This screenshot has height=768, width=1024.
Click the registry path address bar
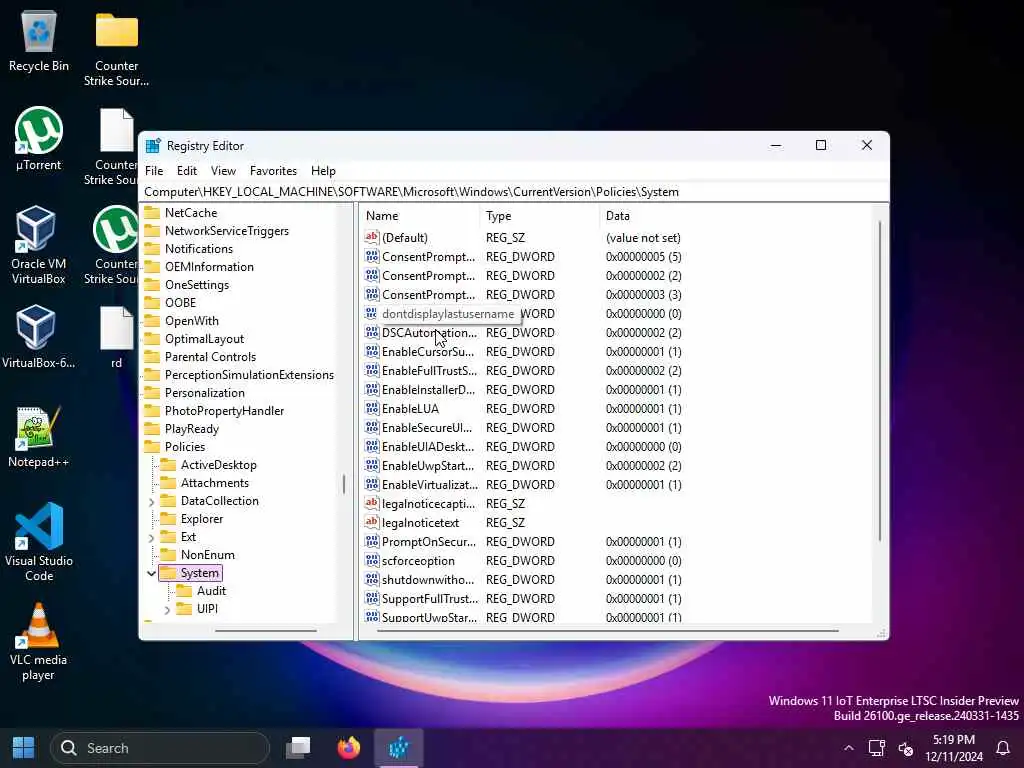tap(514, 191)
